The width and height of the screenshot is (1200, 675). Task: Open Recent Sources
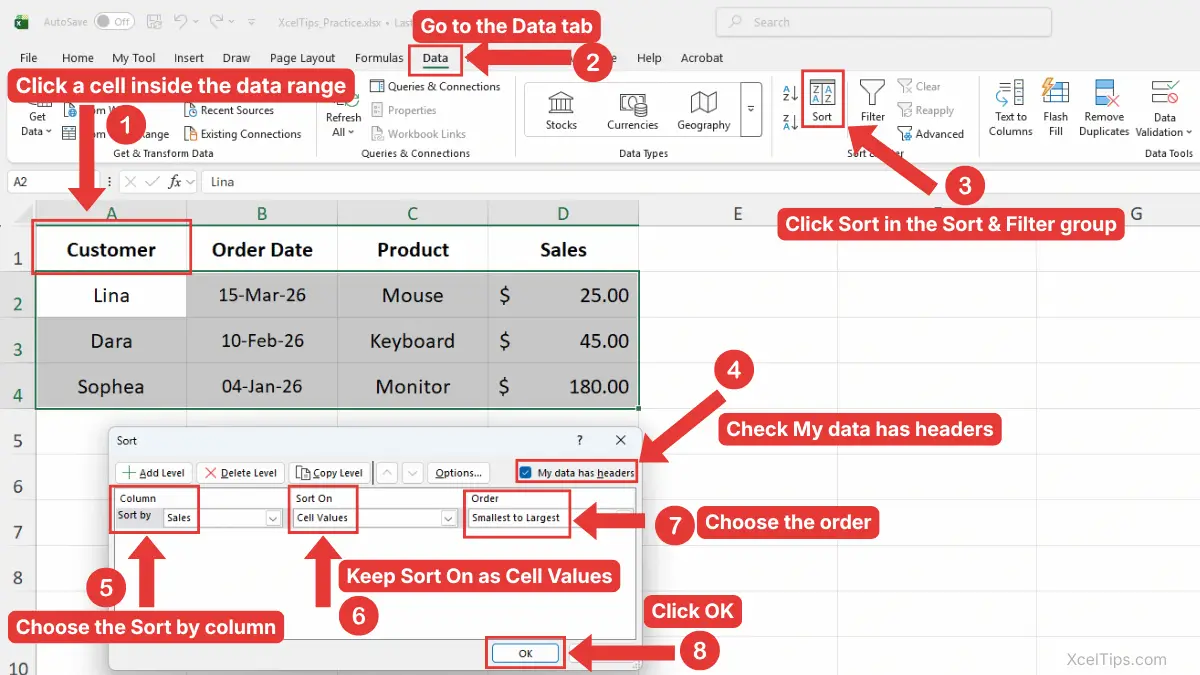(x=228, y=110)
